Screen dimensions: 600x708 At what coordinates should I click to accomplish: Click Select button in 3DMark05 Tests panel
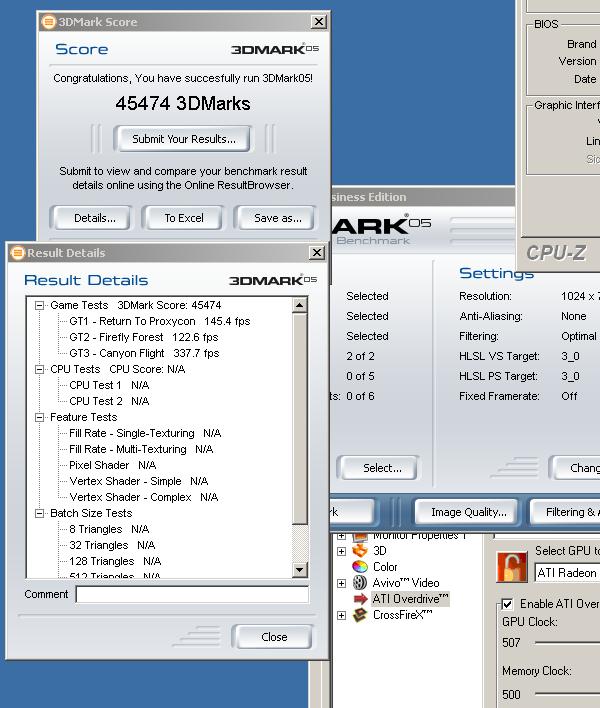click(x=380, y=468)
